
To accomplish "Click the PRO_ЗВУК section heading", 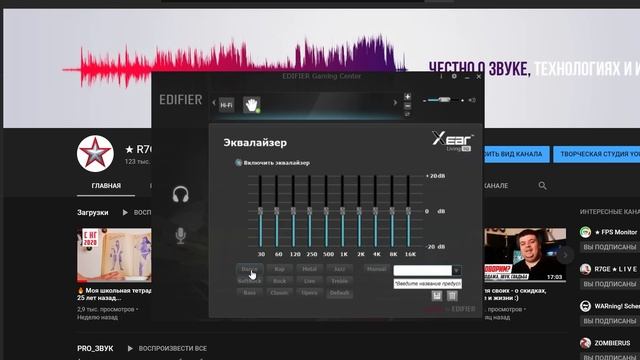I will (x=95, y=349).
